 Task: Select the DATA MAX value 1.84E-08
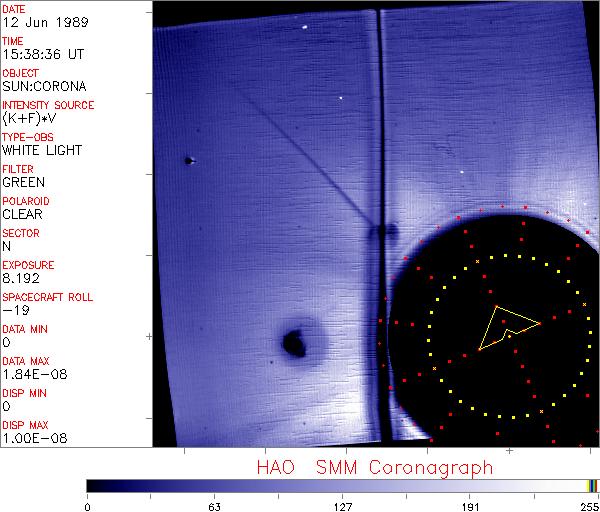[x=31, y=375]
